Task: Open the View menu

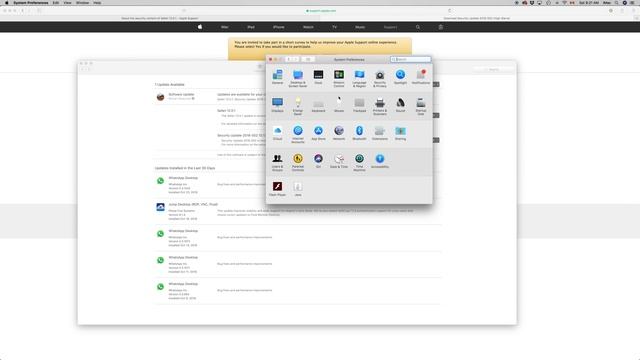Action: pos(67,3)
